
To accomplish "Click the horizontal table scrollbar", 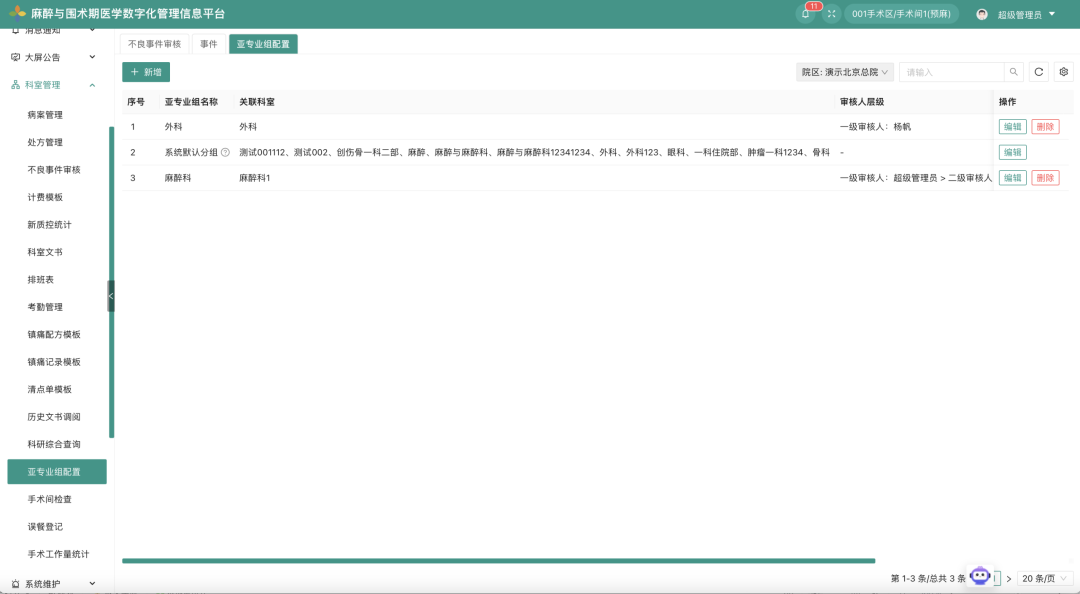I will (499, 561).
